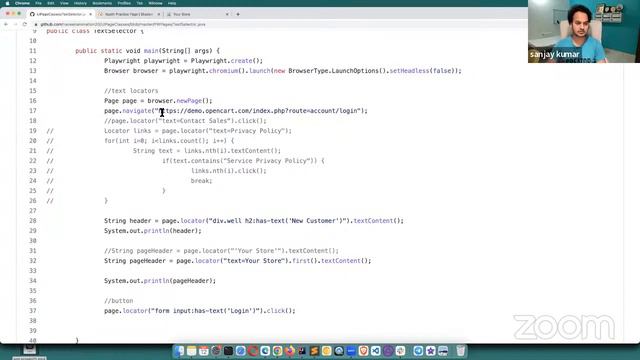Open Zoom app in the Dock
640x360 pixels.
pos(351,351)
